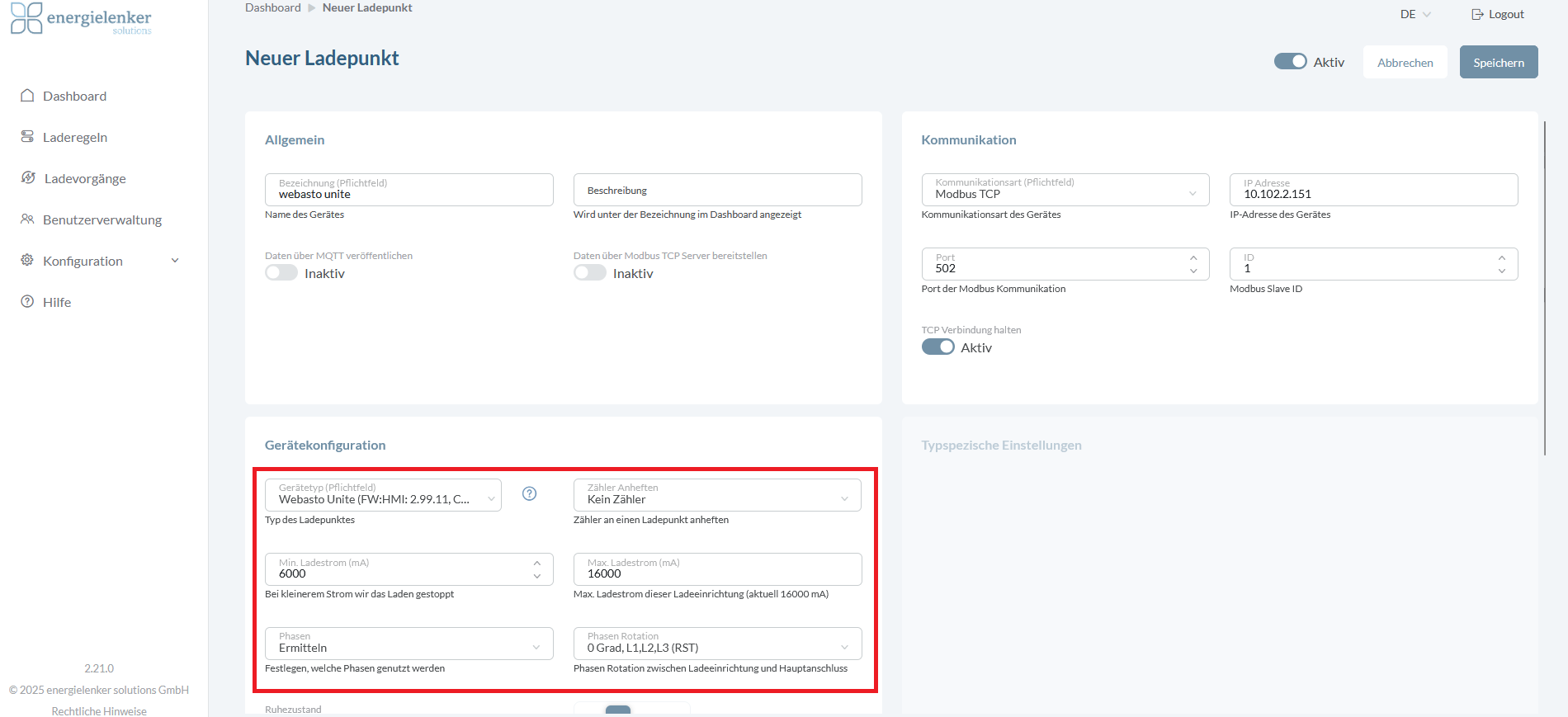Click the Typspezische Einstellungen heading
1568x717 pixels.
click(1001, 445)
